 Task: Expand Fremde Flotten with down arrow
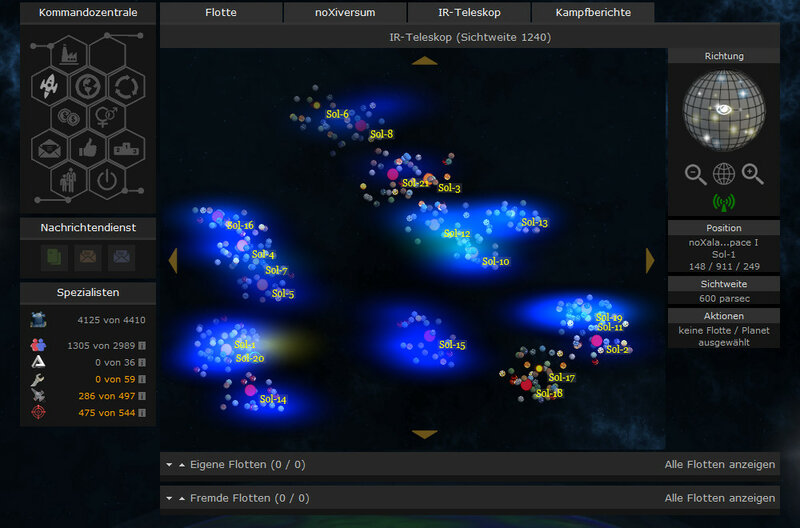click(x=169, y=498)
